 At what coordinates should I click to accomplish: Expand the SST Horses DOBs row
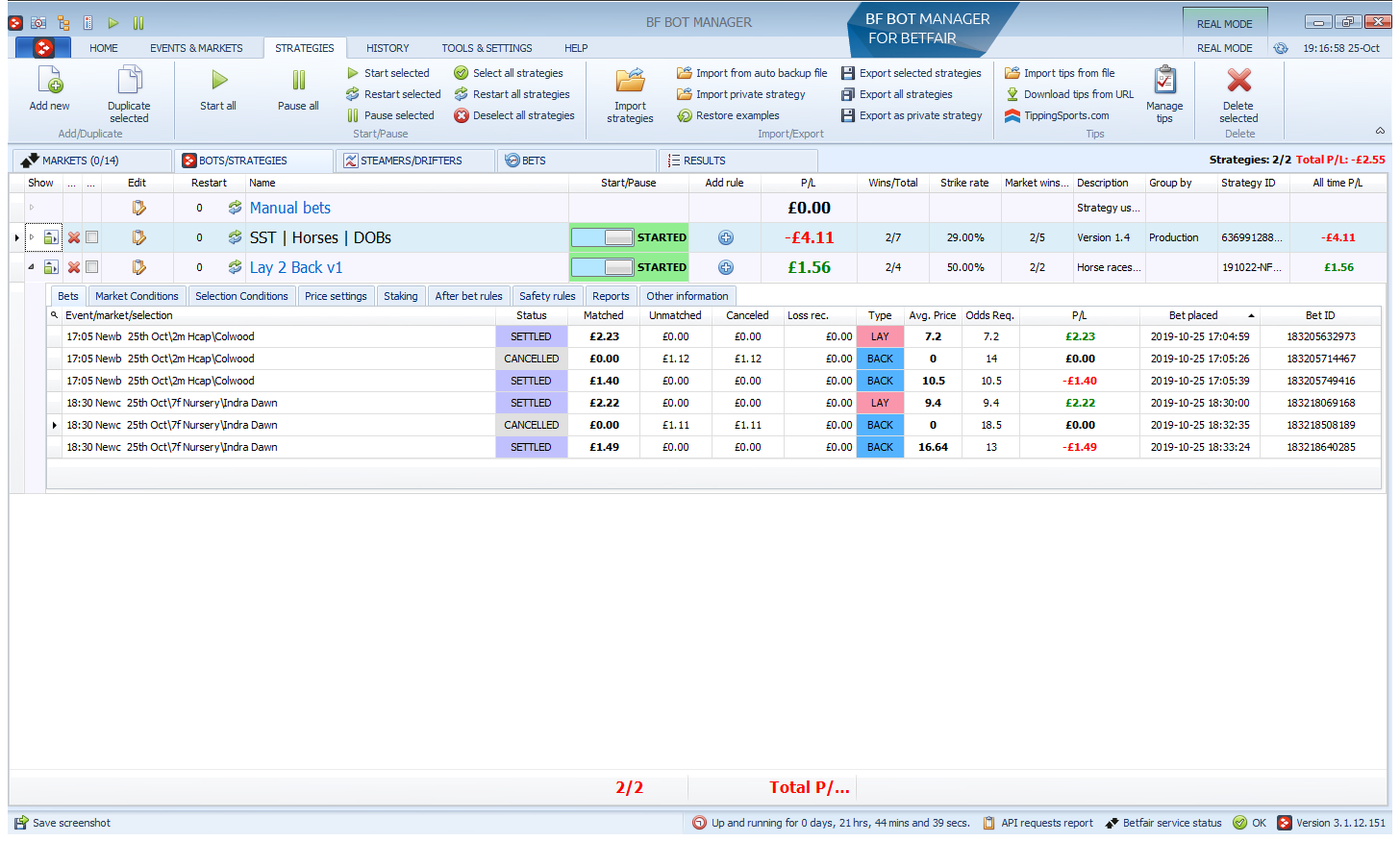coord(32,237)
